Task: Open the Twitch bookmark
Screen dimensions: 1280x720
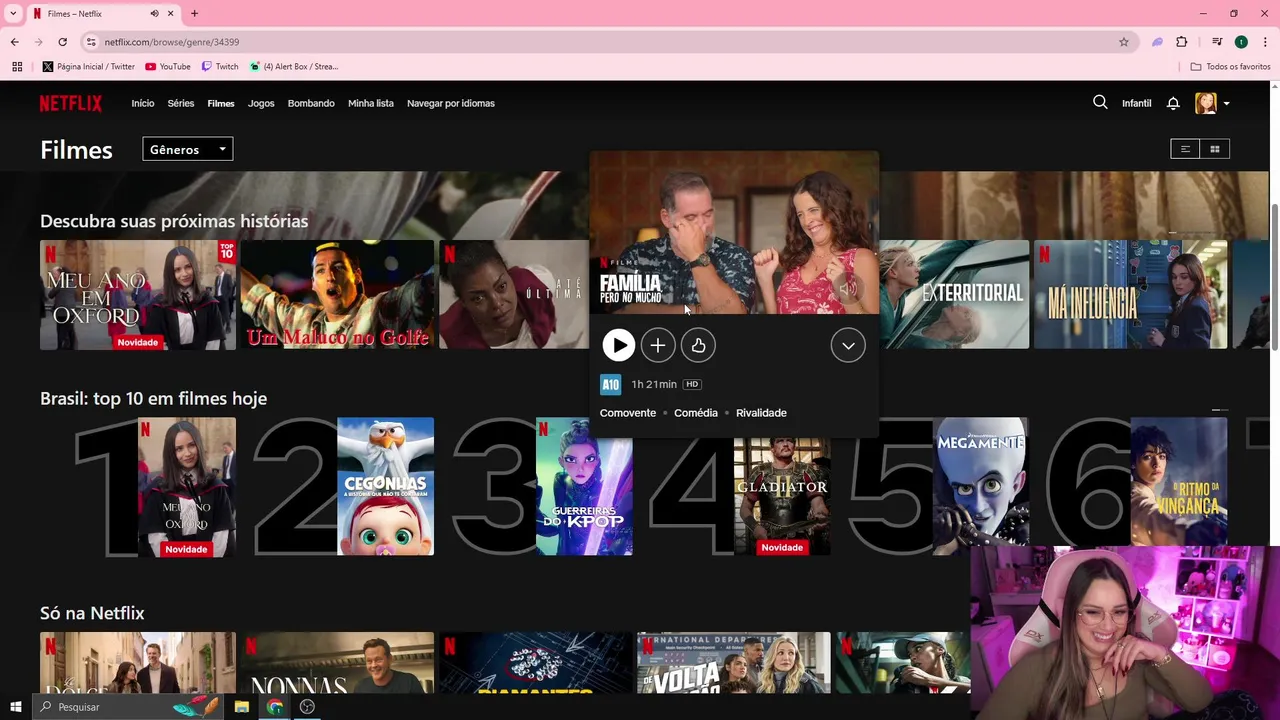Action: [220, 67]
